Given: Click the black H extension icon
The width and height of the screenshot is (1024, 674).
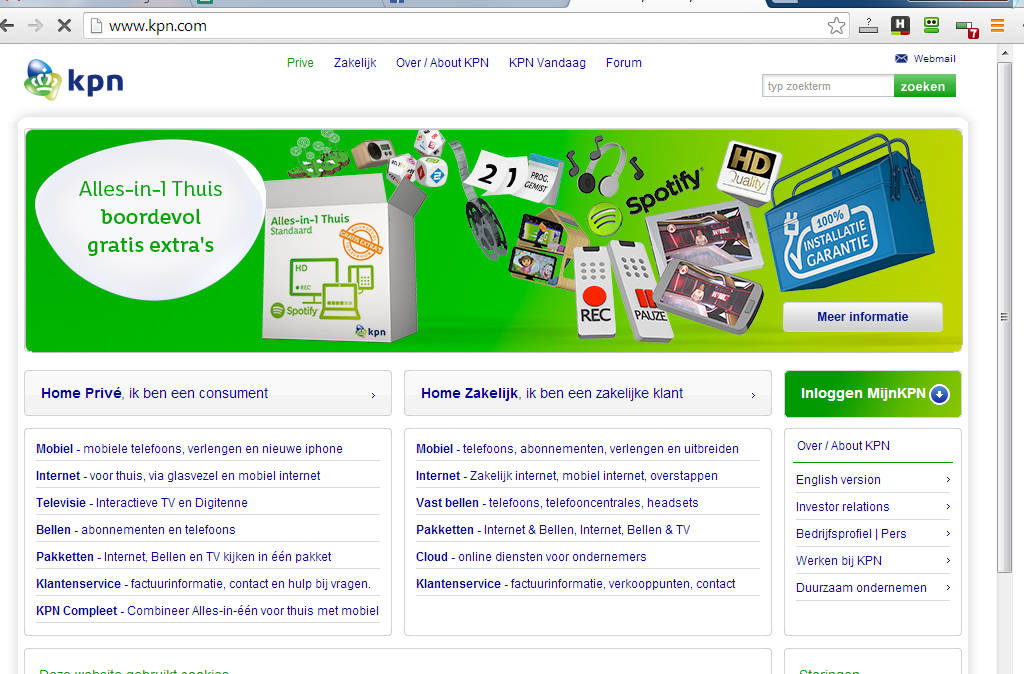Looking at the screenshot, I should coord(900,26).
